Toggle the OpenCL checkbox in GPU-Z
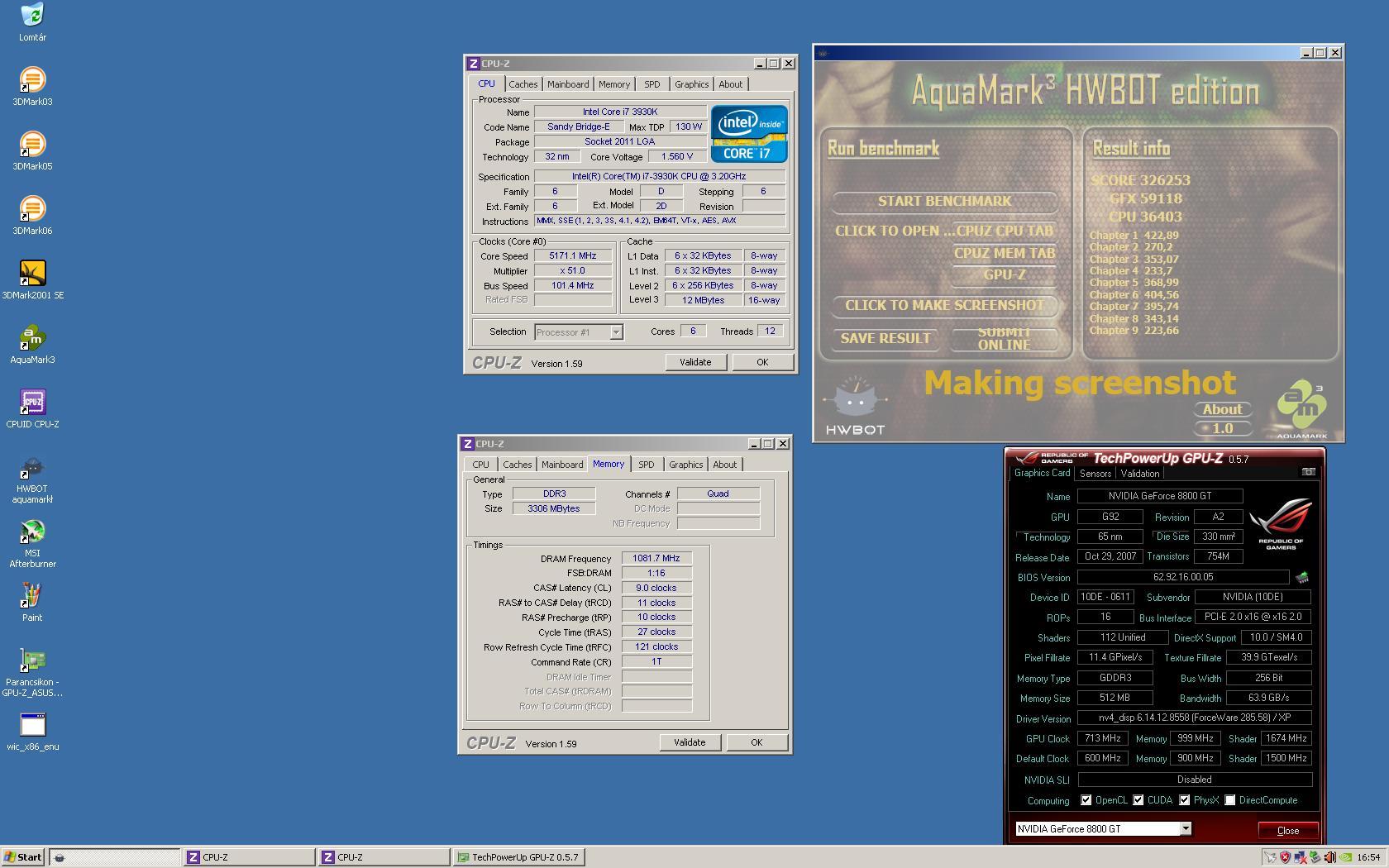This screenshot has height=868, width=1389. [1086, 800]
